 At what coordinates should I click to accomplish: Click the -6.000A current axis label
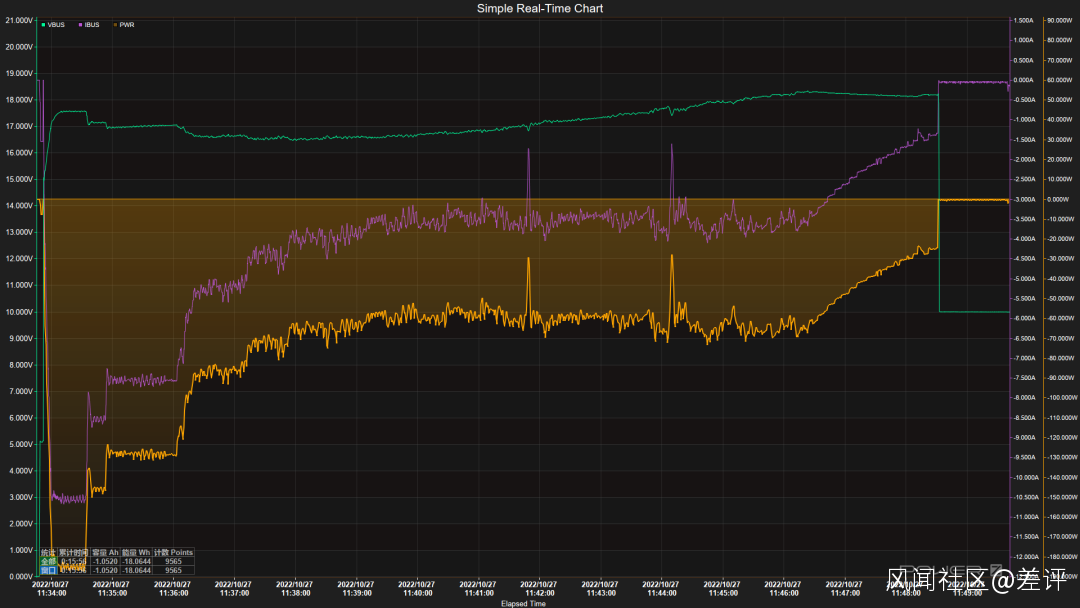(x=1023, y=318)
